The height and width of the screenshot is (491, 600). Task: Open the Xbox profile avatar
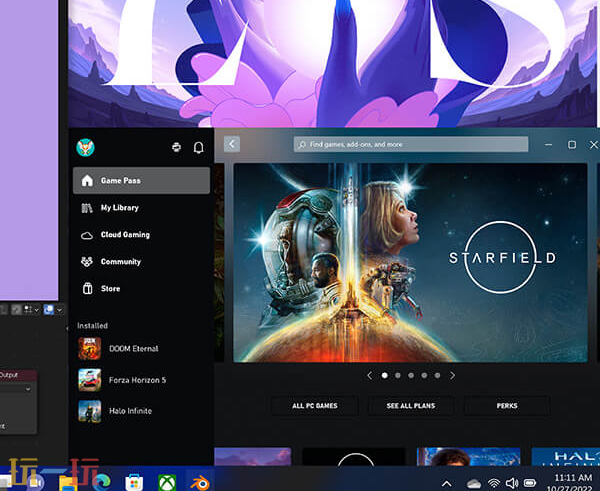[x=85, y=148]
